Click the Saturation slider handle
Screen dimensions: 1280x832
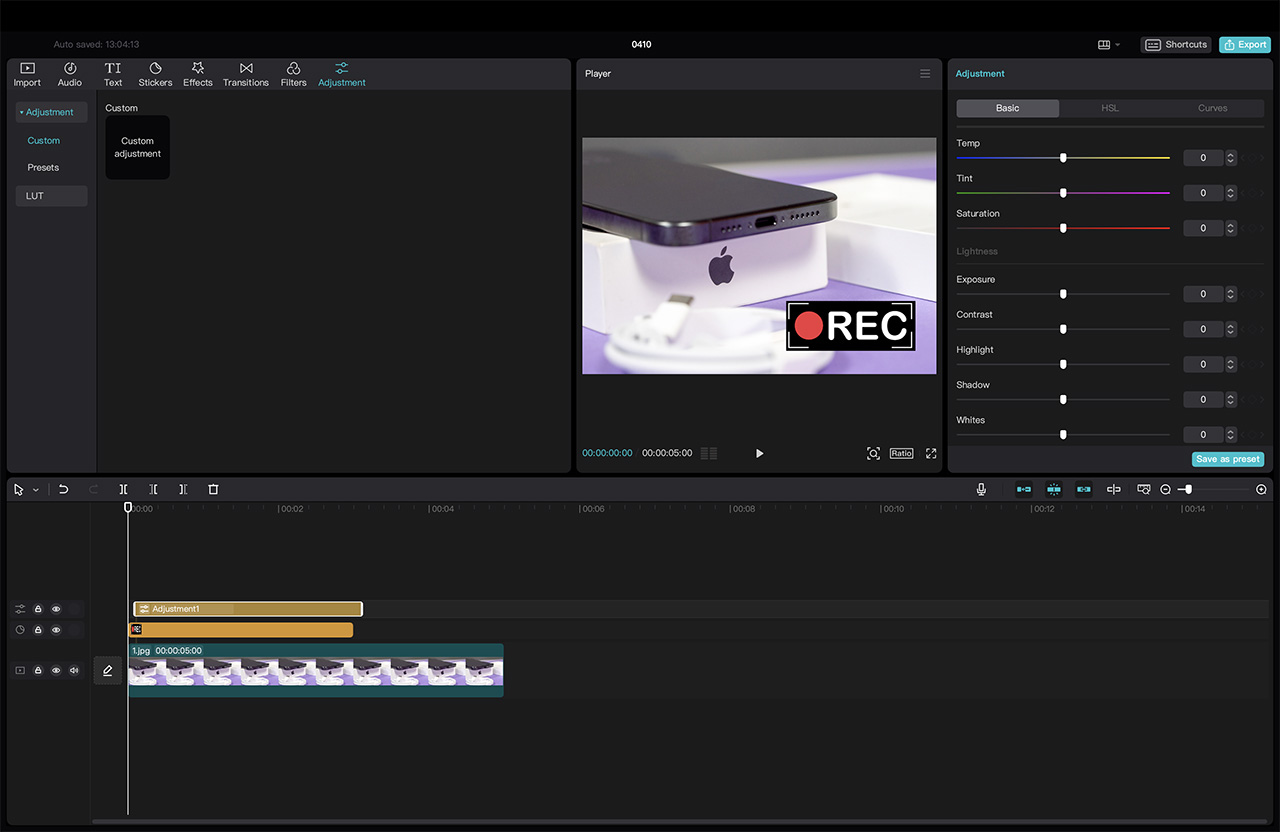pos(1063,228)
